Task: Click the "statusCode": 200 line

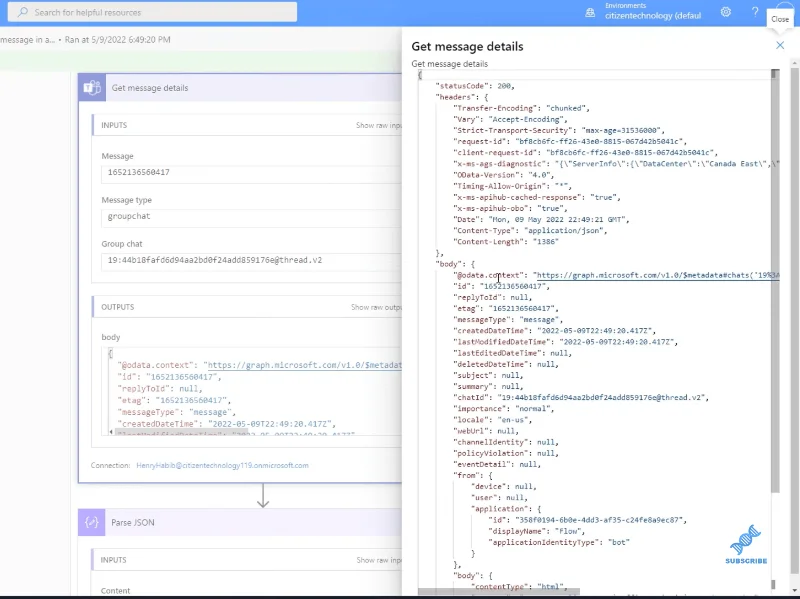Action: click(475, 86)
